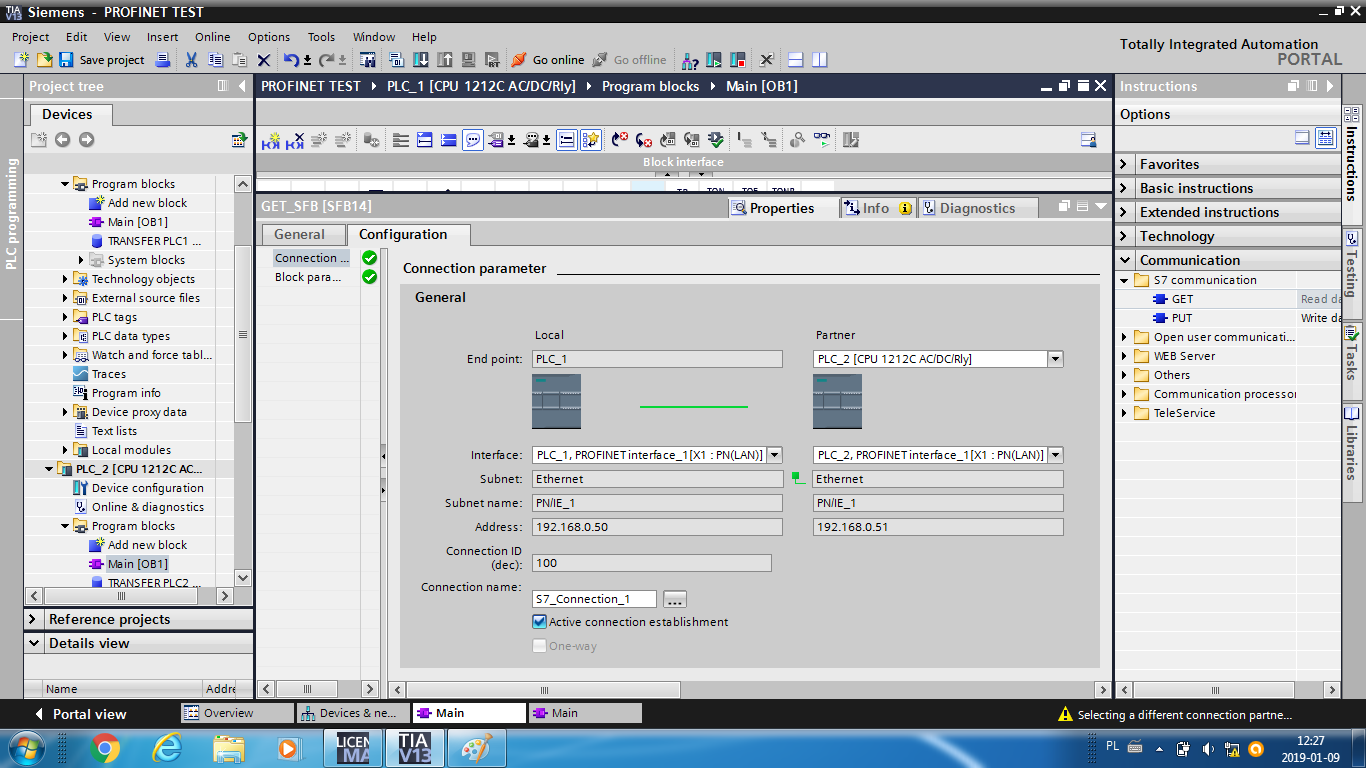Screen dimensions: 1366x768
Task: Click the Connection ID field
Action: [x=652, y=563]
